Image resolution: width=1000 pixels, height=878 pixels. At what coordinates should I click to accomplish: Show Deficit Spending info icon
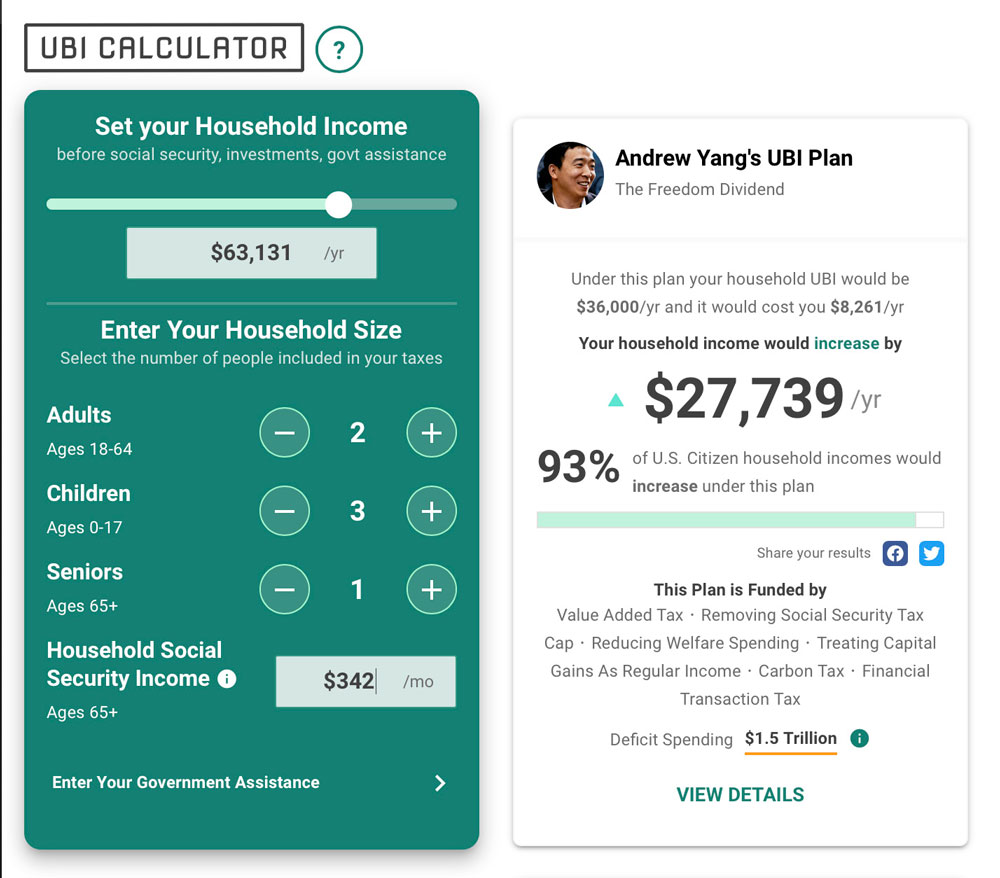[860, 738]
